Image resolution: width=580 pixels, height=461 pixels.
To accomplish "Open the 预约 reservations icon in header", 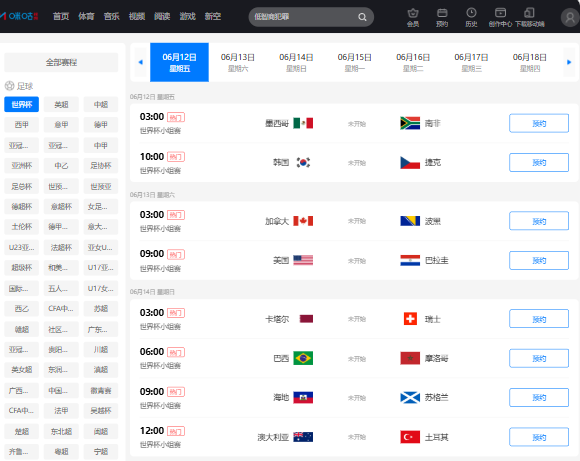I will [442, 17].
